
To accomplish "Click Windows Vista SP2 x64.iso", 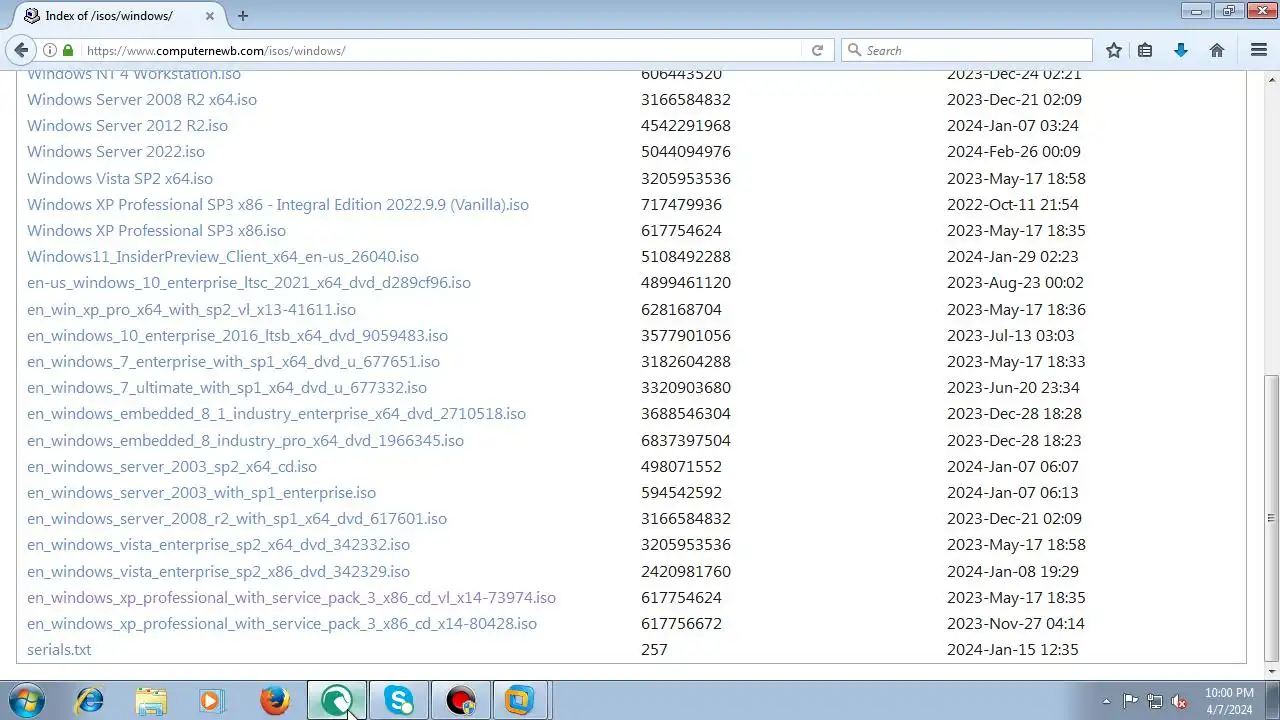I will [120, 178].
